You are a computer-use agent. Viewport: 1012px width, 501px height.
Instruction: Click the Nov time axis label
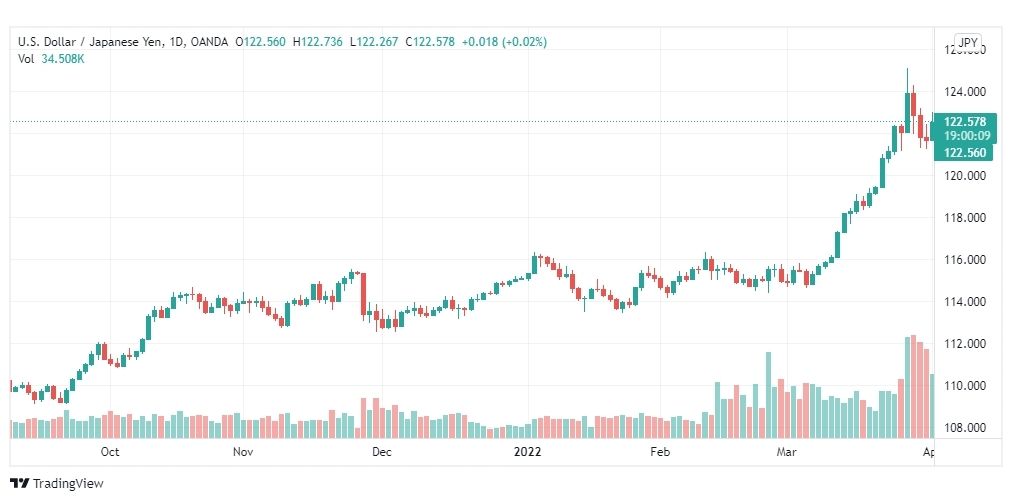point(243,451)
